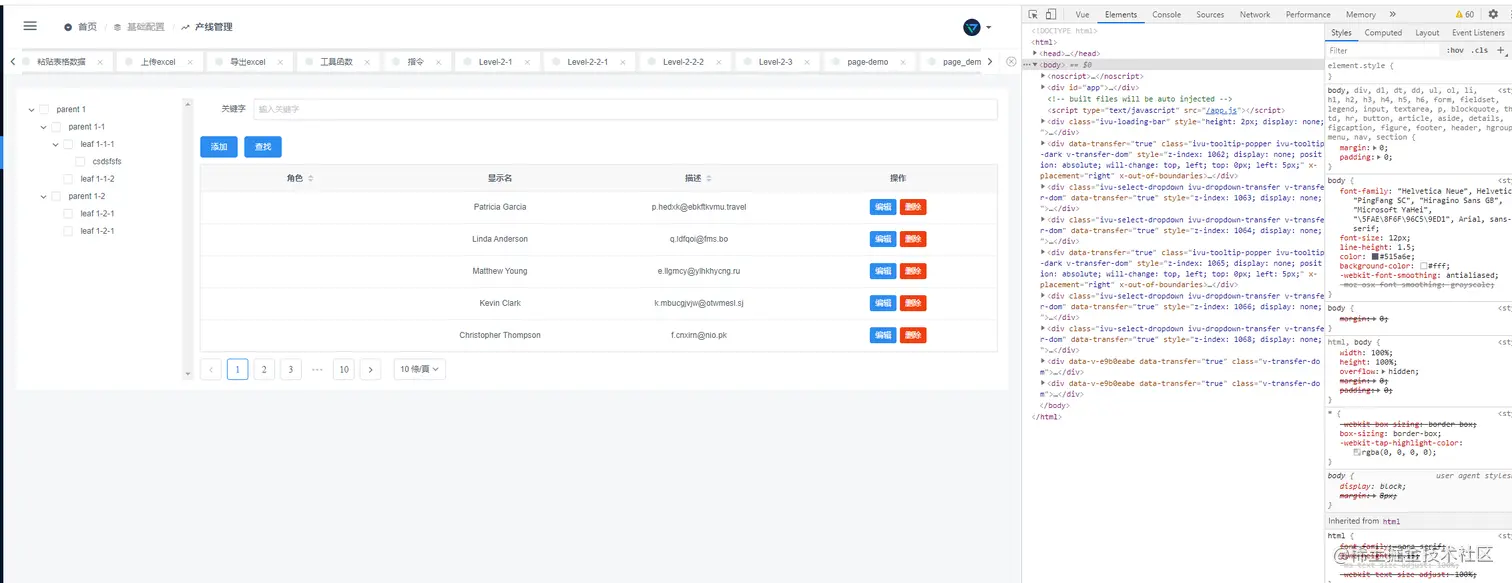1512x583 pixels.
Task: Expand the <head> element in DOM tree
Action: pos(1036,53)
